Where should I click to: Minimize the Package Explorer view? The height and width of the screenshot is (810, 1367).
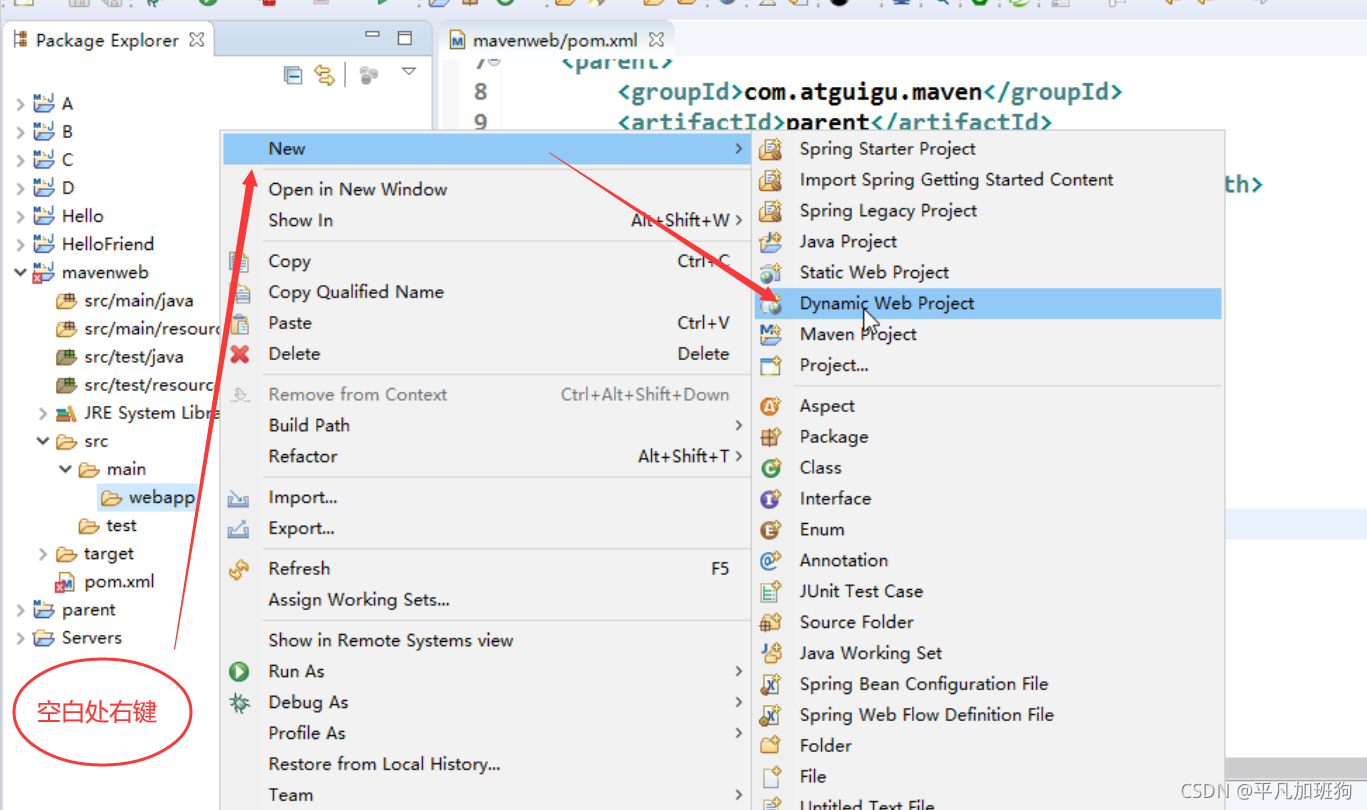[372, 37]
